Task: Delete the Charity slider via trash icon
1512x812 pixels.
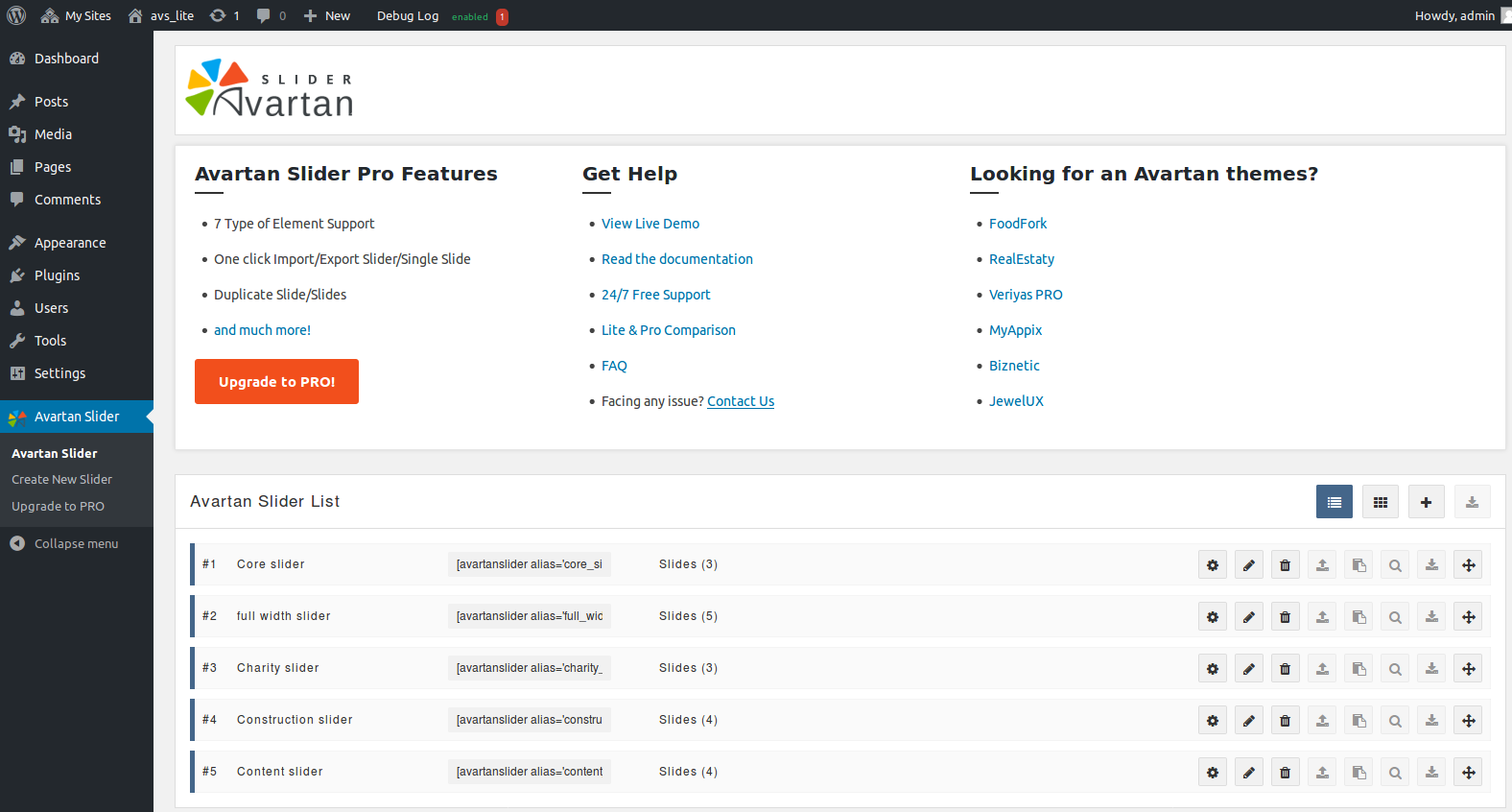Action: (1286, 669)
